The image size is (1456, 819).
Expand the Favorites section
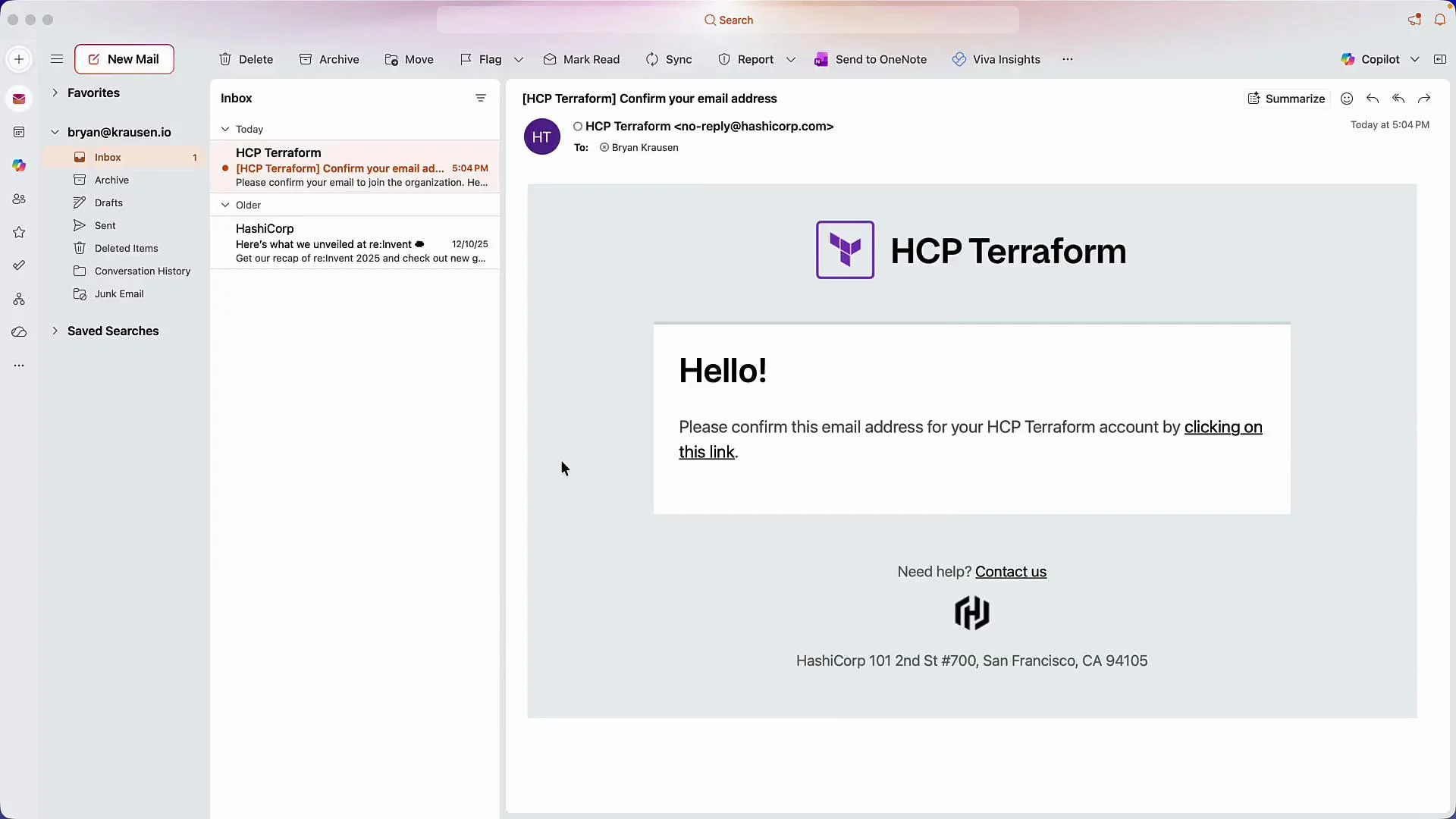tap(55, 93)
